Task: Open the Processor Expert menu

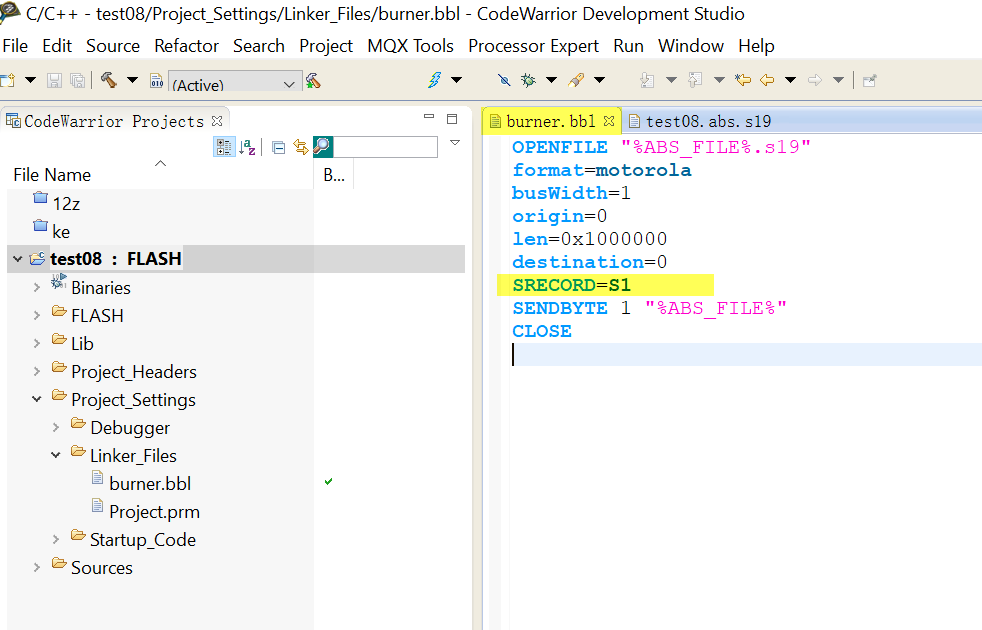Action: (534, 46)
